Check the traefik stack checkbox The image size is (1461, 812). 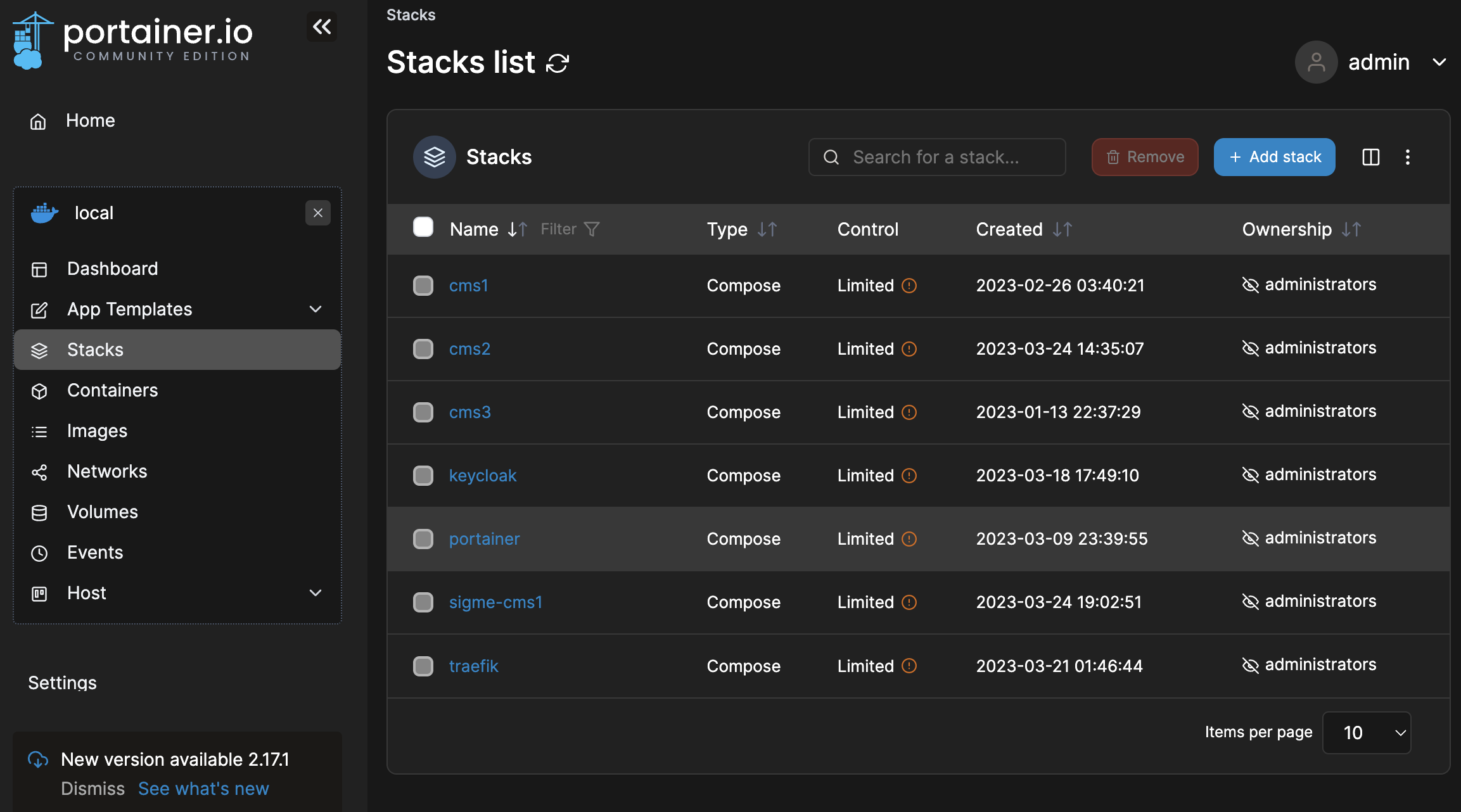pyautogui.click(x=423, y=666)
